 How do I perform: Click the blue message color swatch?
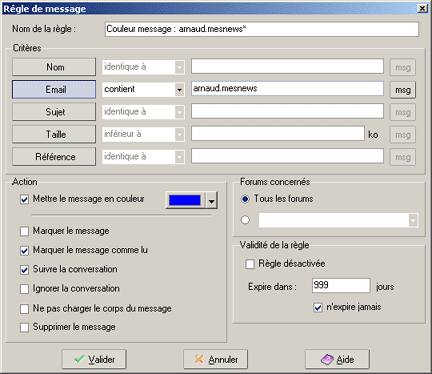185,200
